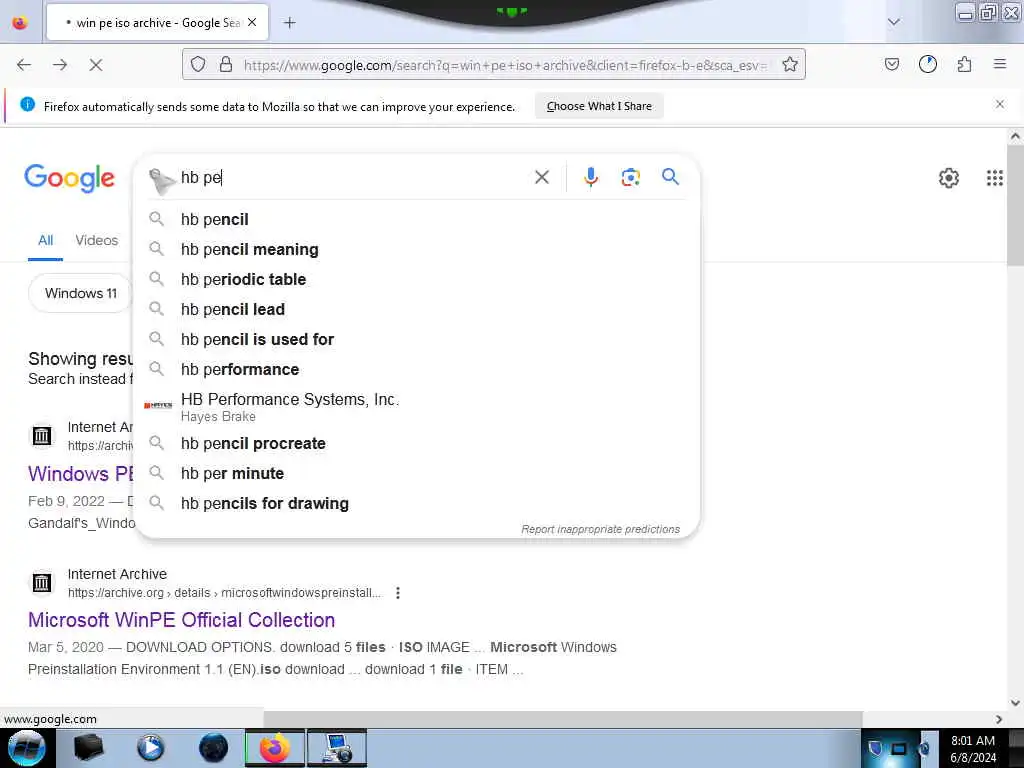Go to Google home via logo
Viewport: 1024px width, 768px height.
coord(69,178)
